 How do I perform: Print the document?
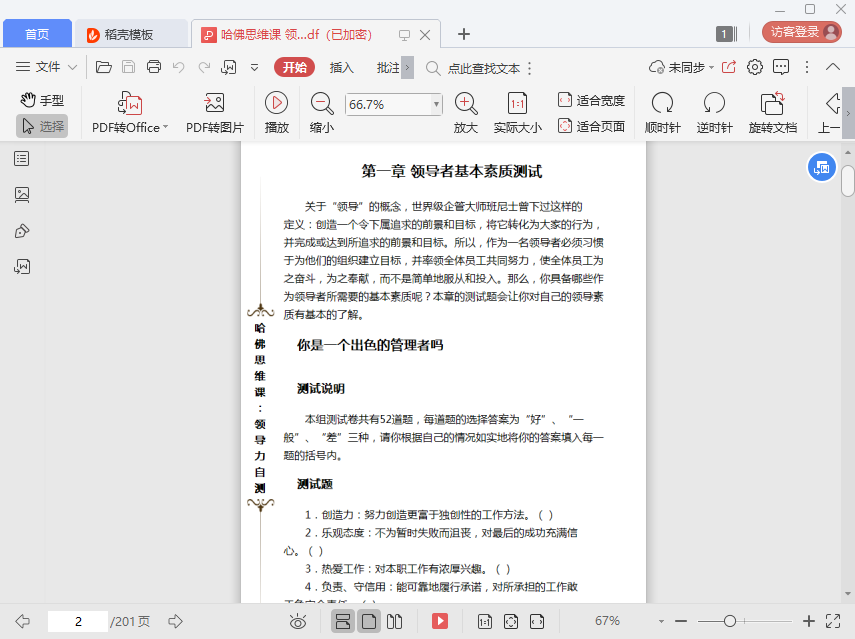154,67
